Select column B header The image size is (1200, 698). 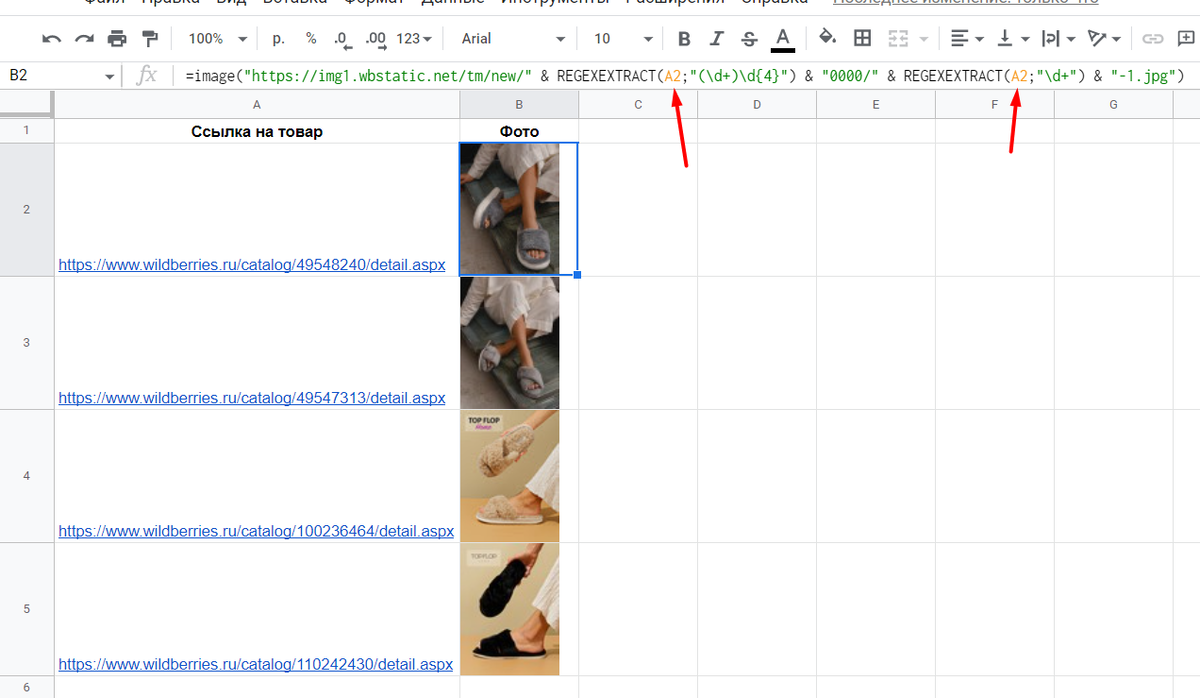(519, 105)
